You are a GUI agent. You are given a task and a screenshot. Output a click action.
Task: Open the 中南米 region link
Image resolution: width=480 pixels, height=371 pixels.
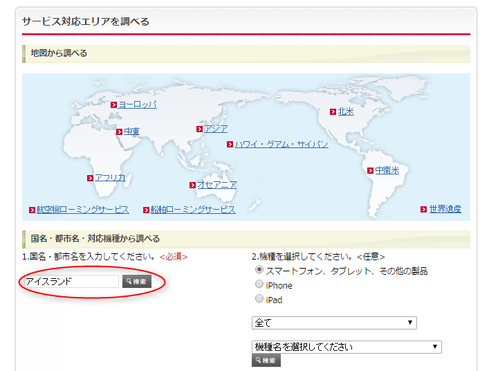387,171
